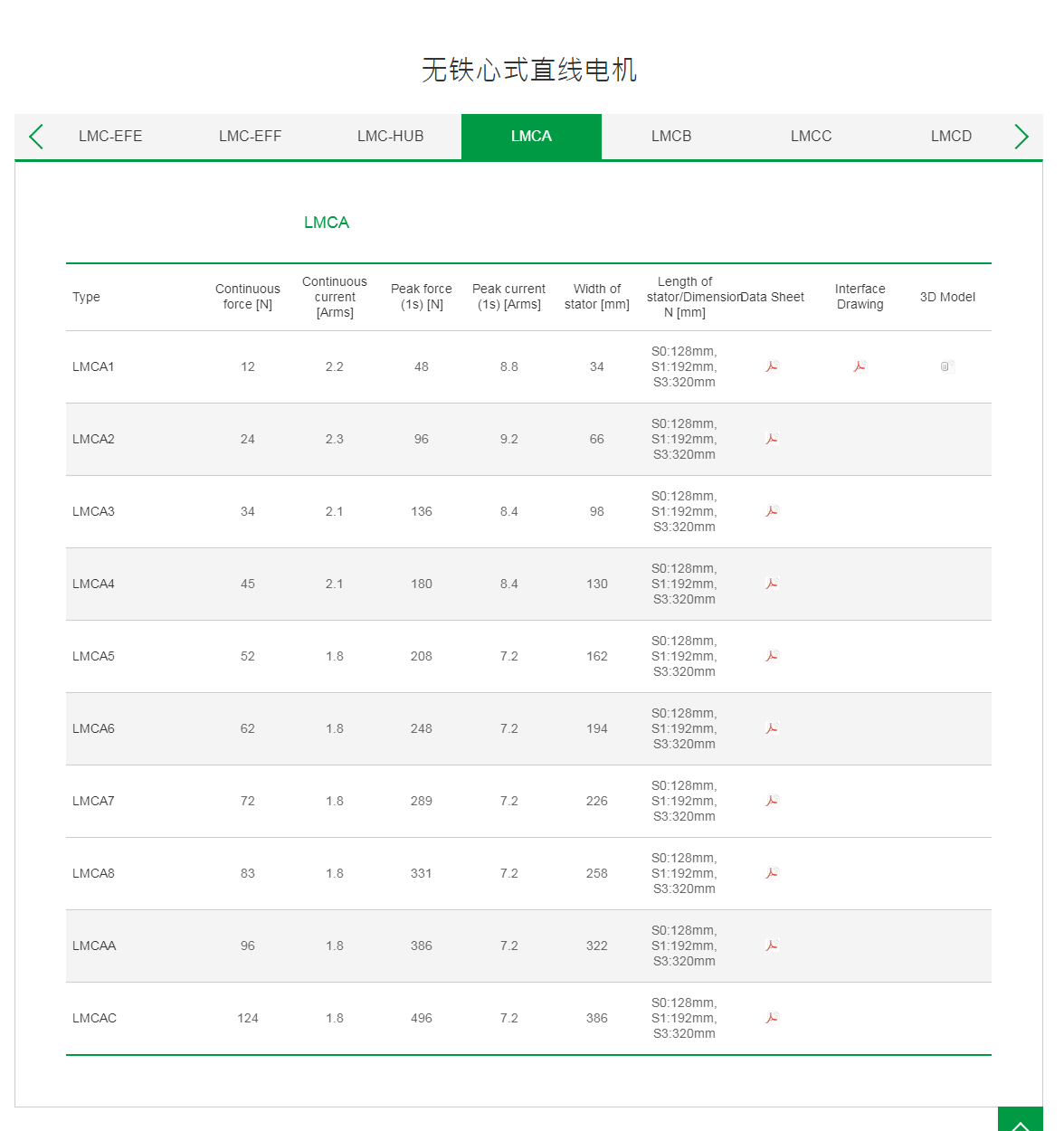Download the LMCA1 3D model file

[947, 366]
